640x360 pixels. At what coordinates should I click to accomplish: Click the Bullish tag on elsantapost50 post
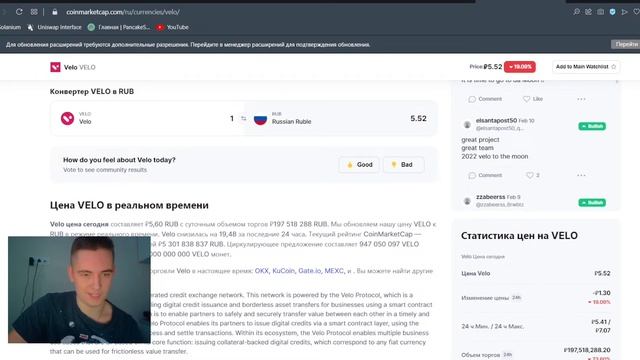(x=592, y=126)
